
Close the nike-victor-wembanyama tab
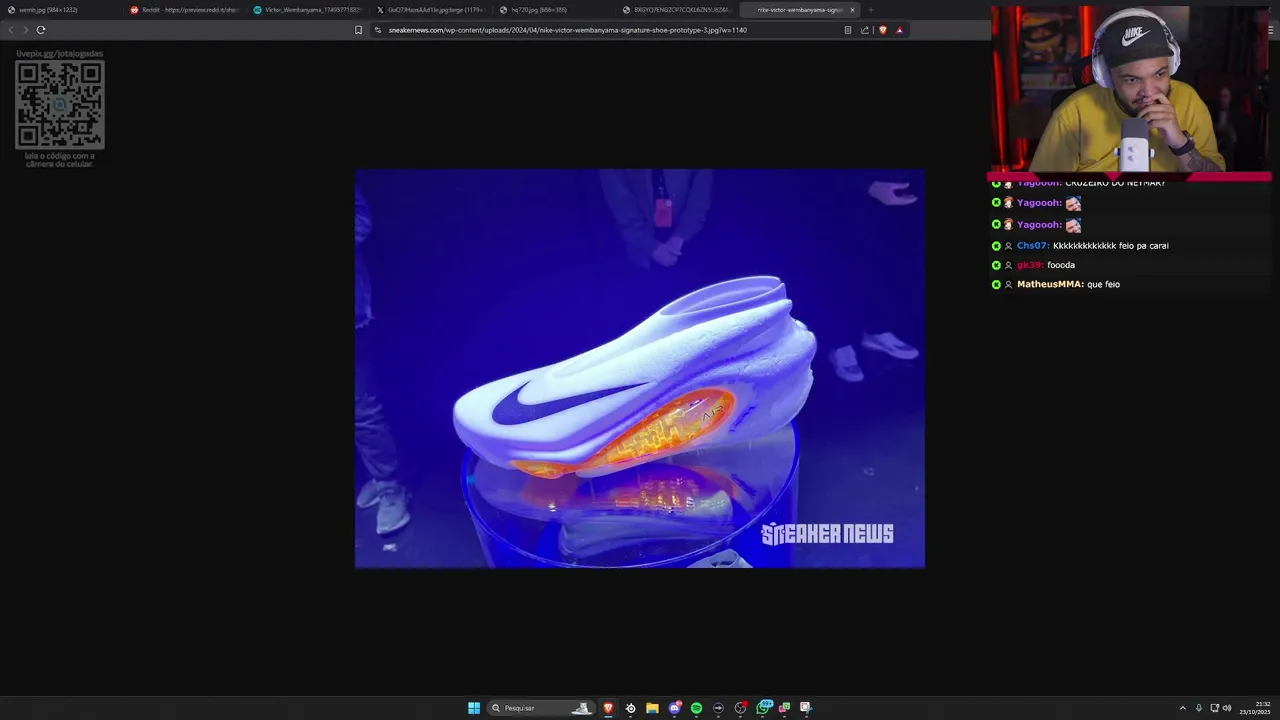(852, 10)
